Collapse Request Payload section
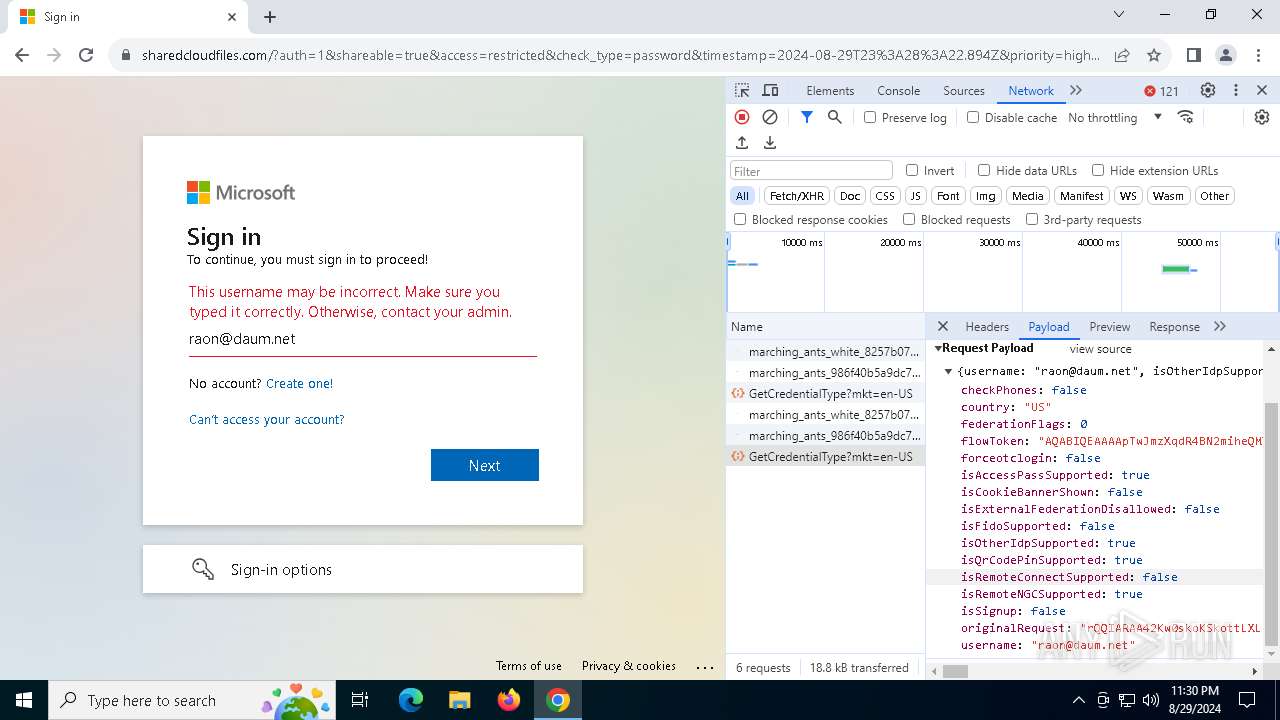This screenshot has width=1280, height=720. pyautogui.click(x=939, y=348)
